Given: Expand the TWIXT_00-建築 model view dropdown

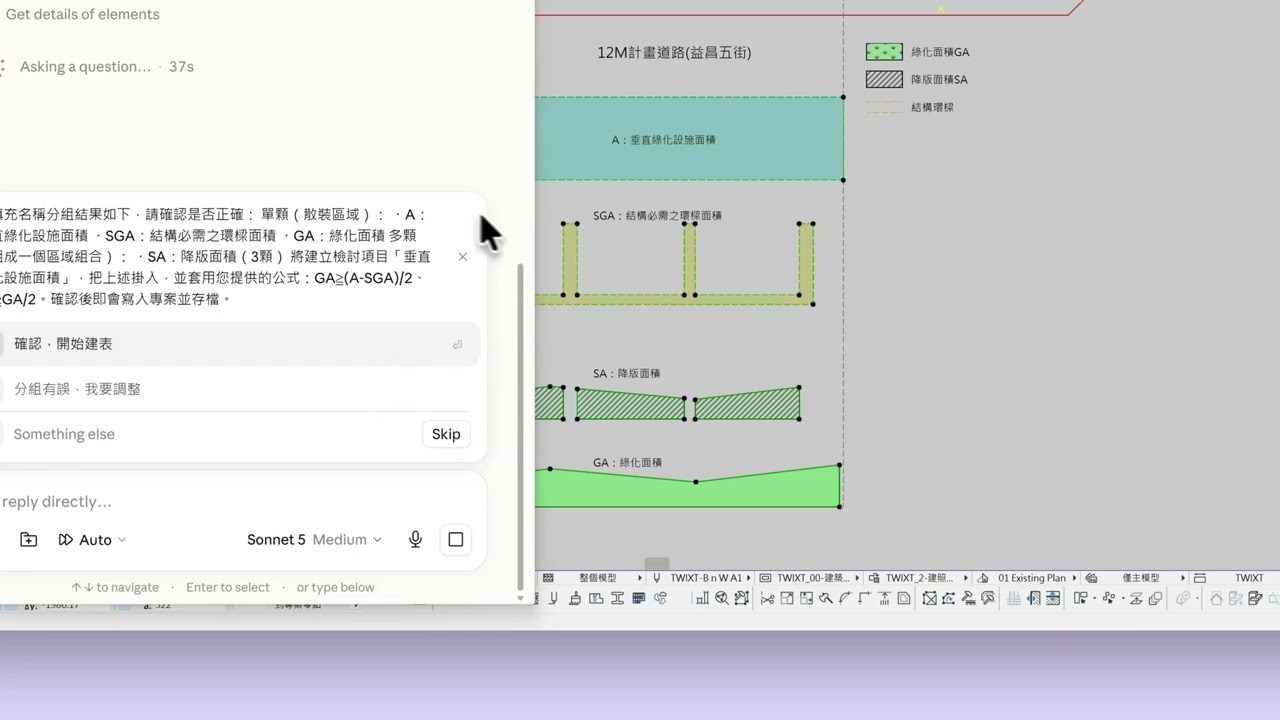Looking at the screenshot, I should tap(857, 578).
